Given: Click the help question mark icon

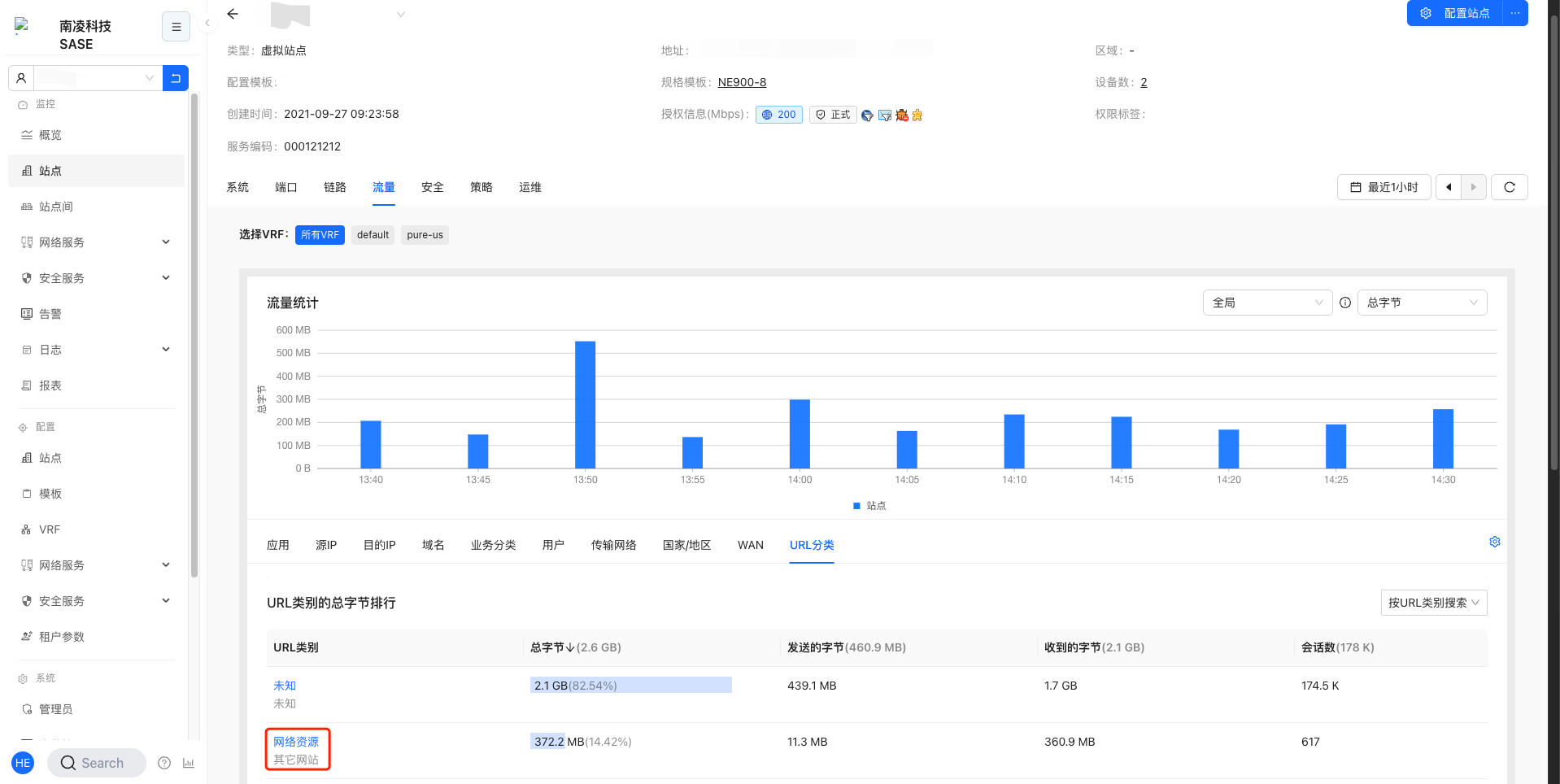Looking at the screenshot, I should pos(164,763).
